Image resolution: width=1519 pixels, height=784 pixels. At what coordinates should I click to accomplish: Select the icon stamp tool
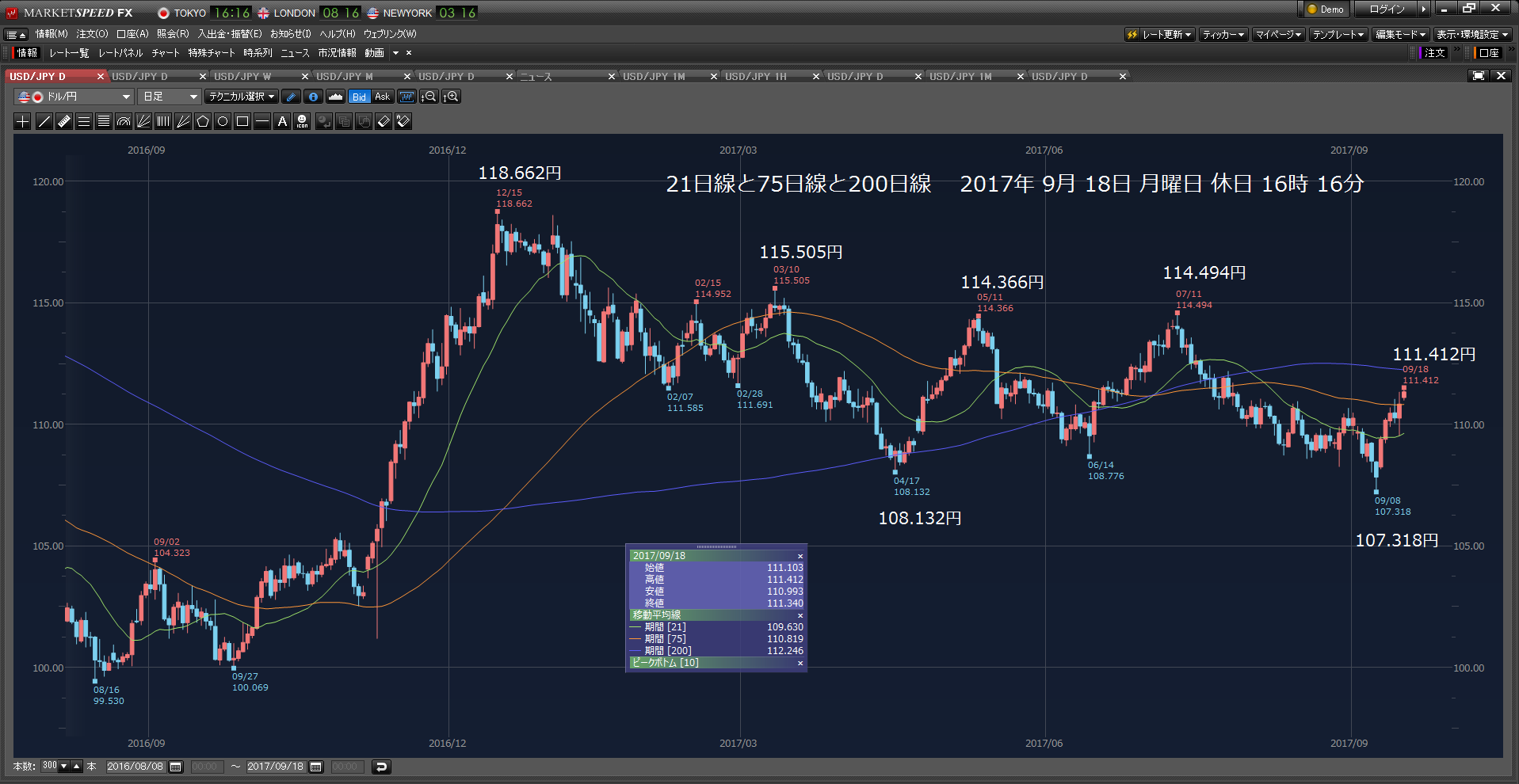coord(302,121)
